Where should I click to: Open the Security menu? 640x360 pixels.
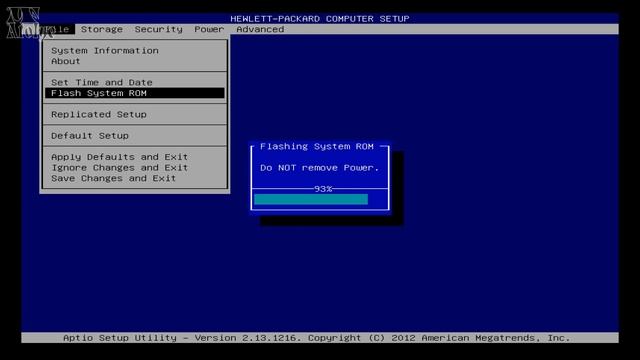tap(158, 29)
